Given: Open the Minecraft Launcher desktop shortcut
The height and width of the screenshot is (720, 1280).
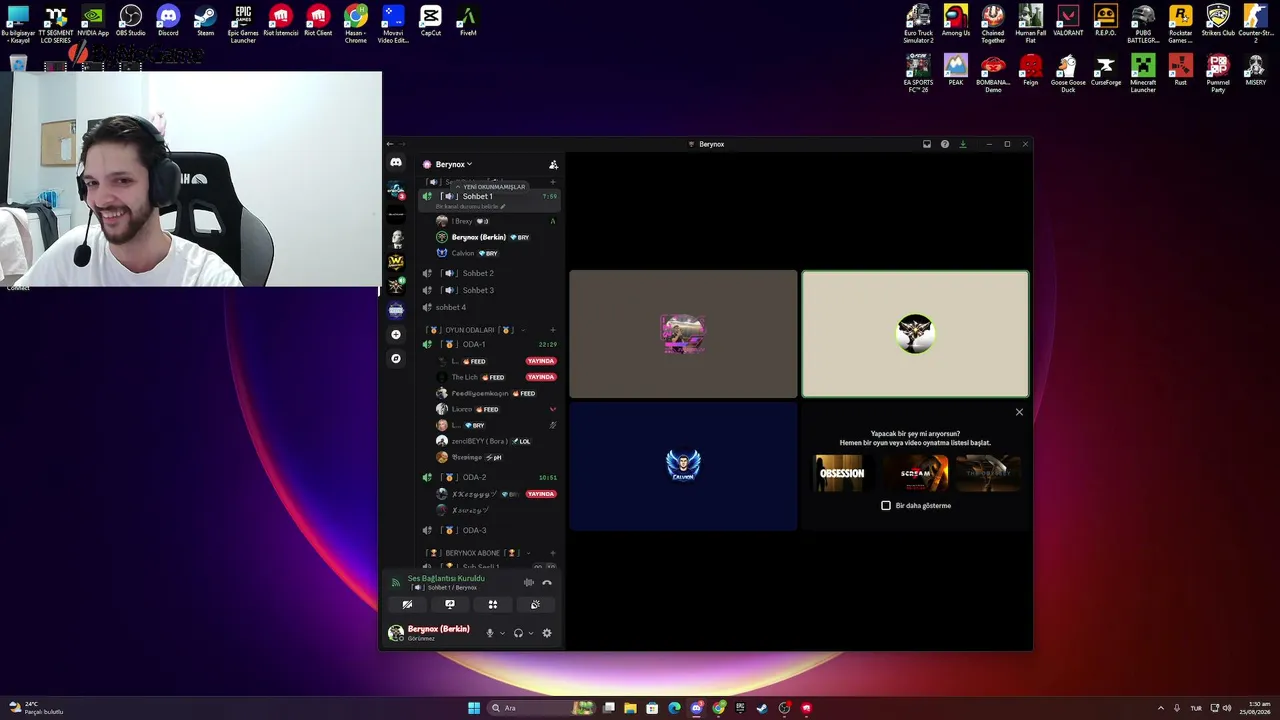Looking at the screenshot, I should point(1143,73).
